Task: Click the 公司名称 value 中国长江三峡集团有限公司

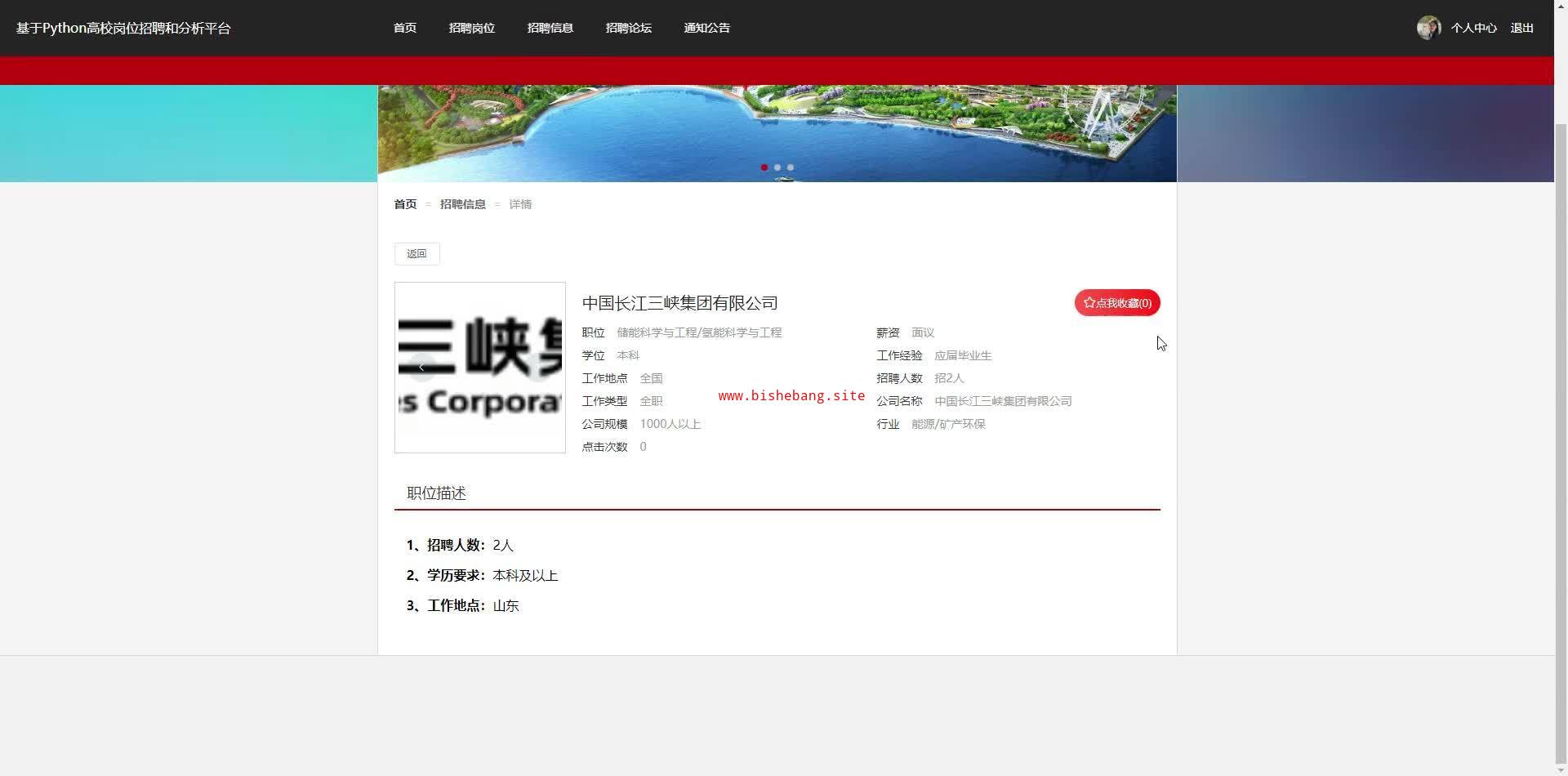Action: [1003, 401]
